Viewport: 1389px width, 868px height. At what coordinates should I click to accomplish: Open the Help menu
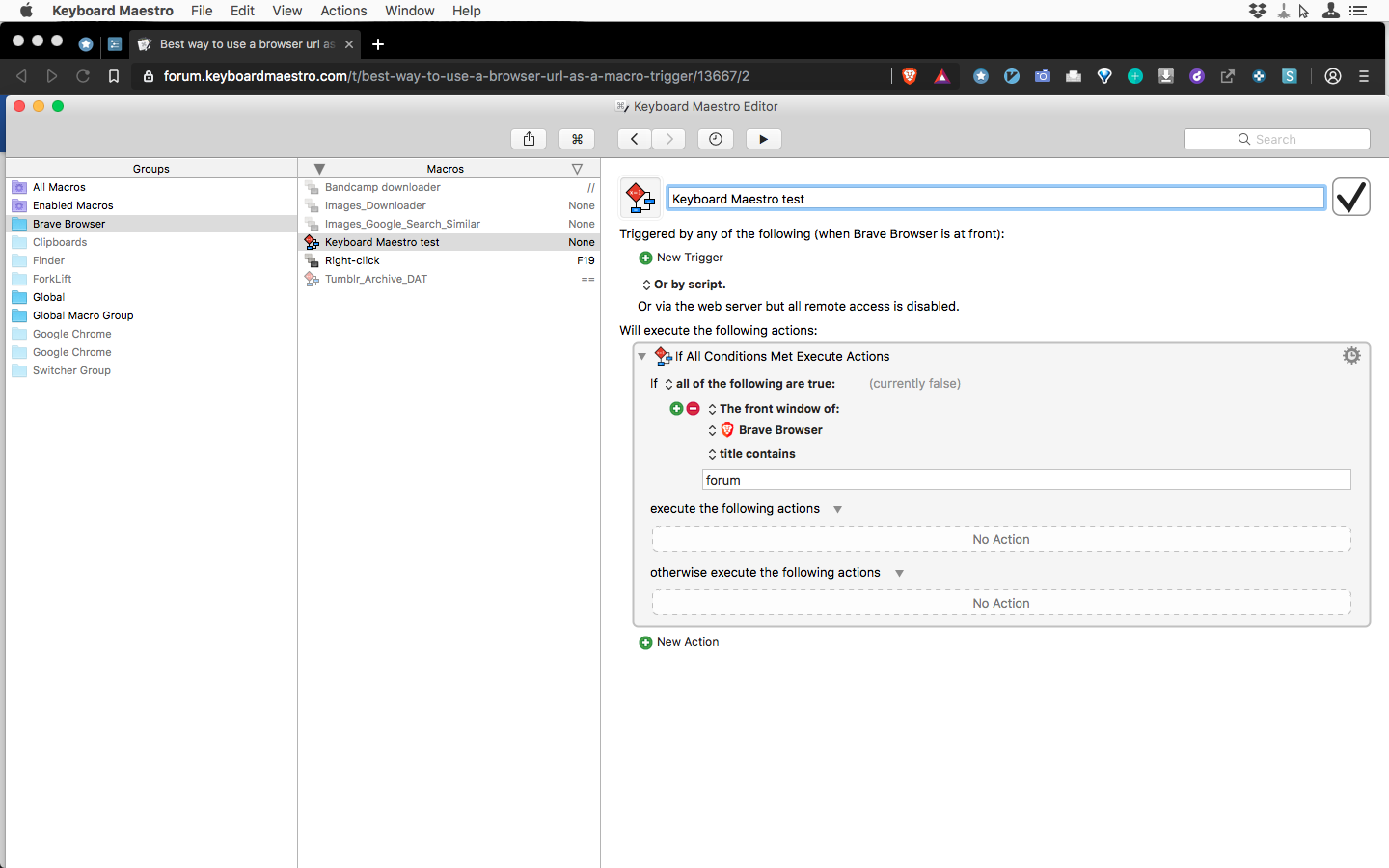pyautogui.click(x=467, y=11)
